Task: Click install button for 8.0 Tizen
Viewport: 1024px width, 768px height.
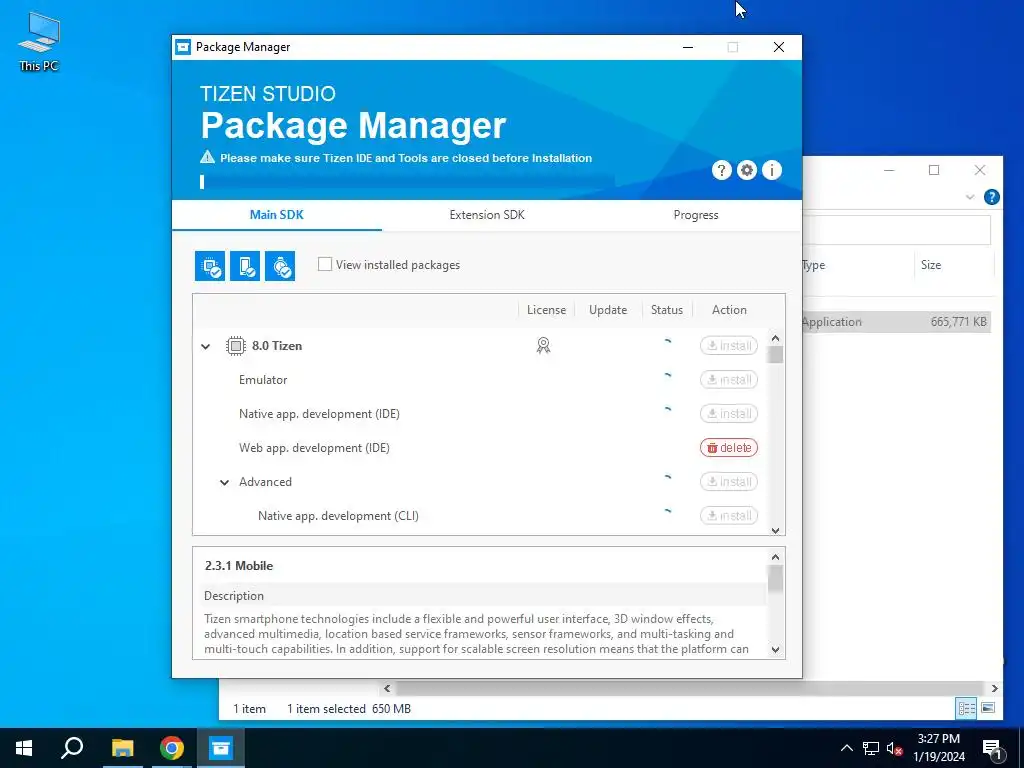Action: pos(729,345)
